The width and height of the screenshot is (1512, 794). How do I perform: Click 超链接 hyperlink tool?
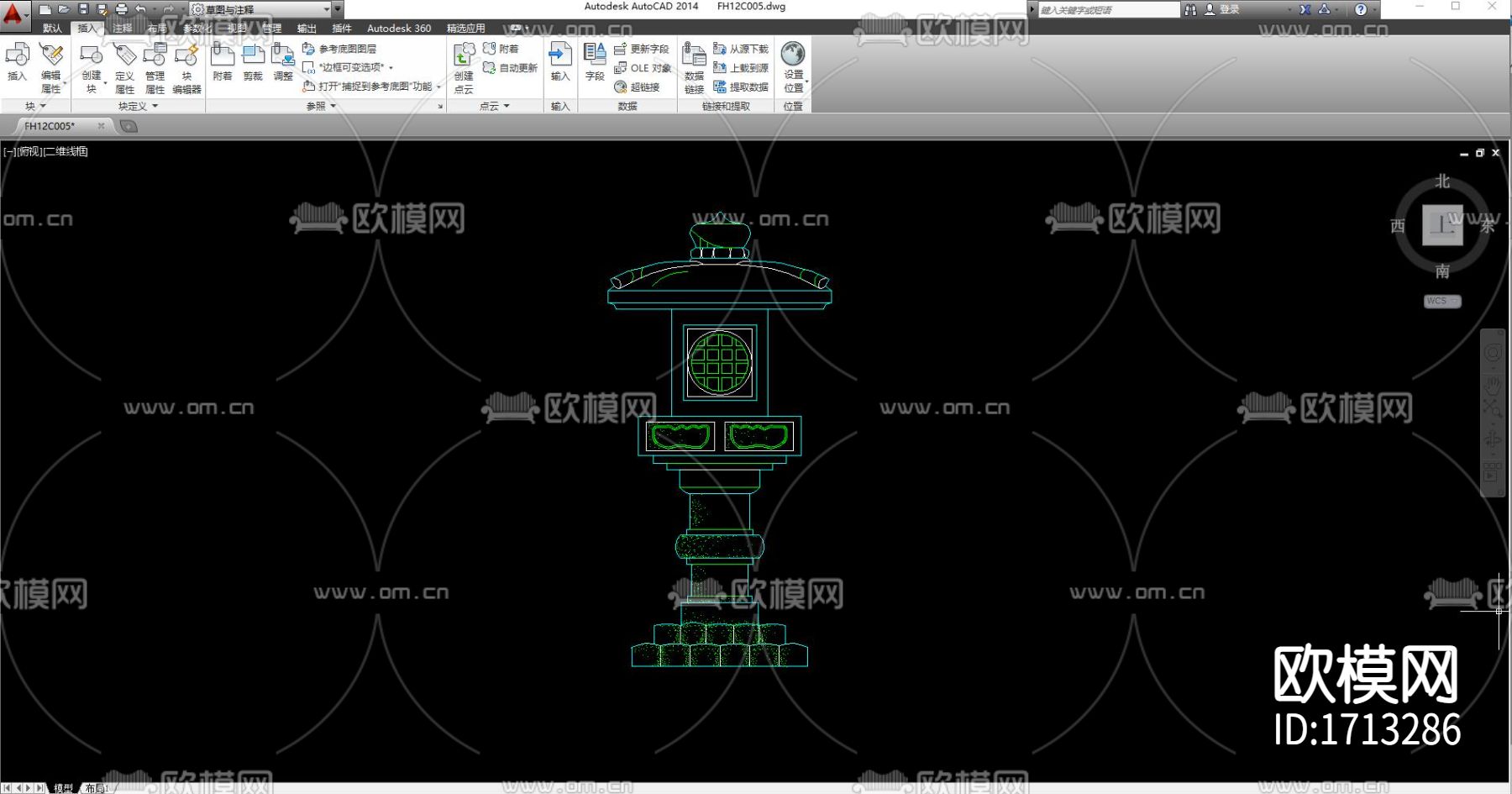click(x=637, y=87)
